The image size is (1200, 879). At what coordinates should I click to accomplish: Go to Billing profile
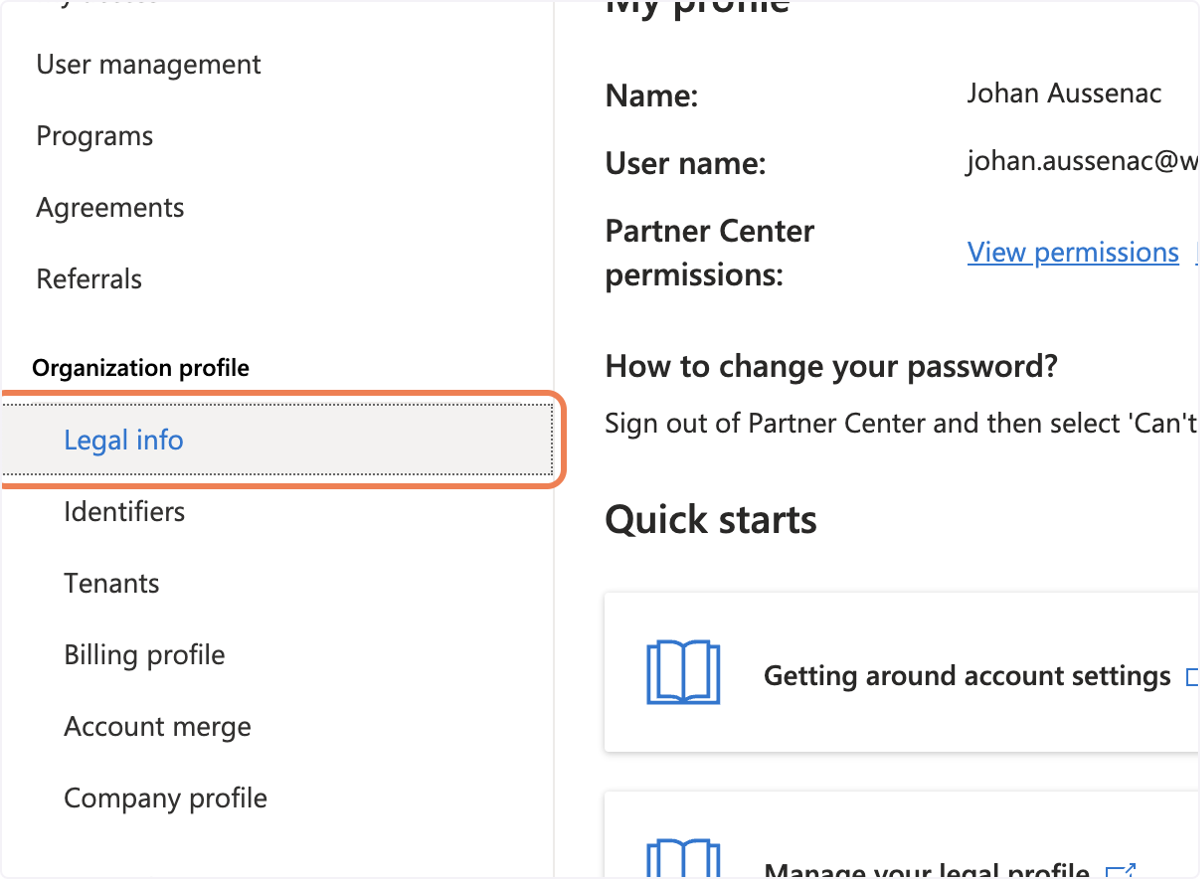click(x=144, y=656)
